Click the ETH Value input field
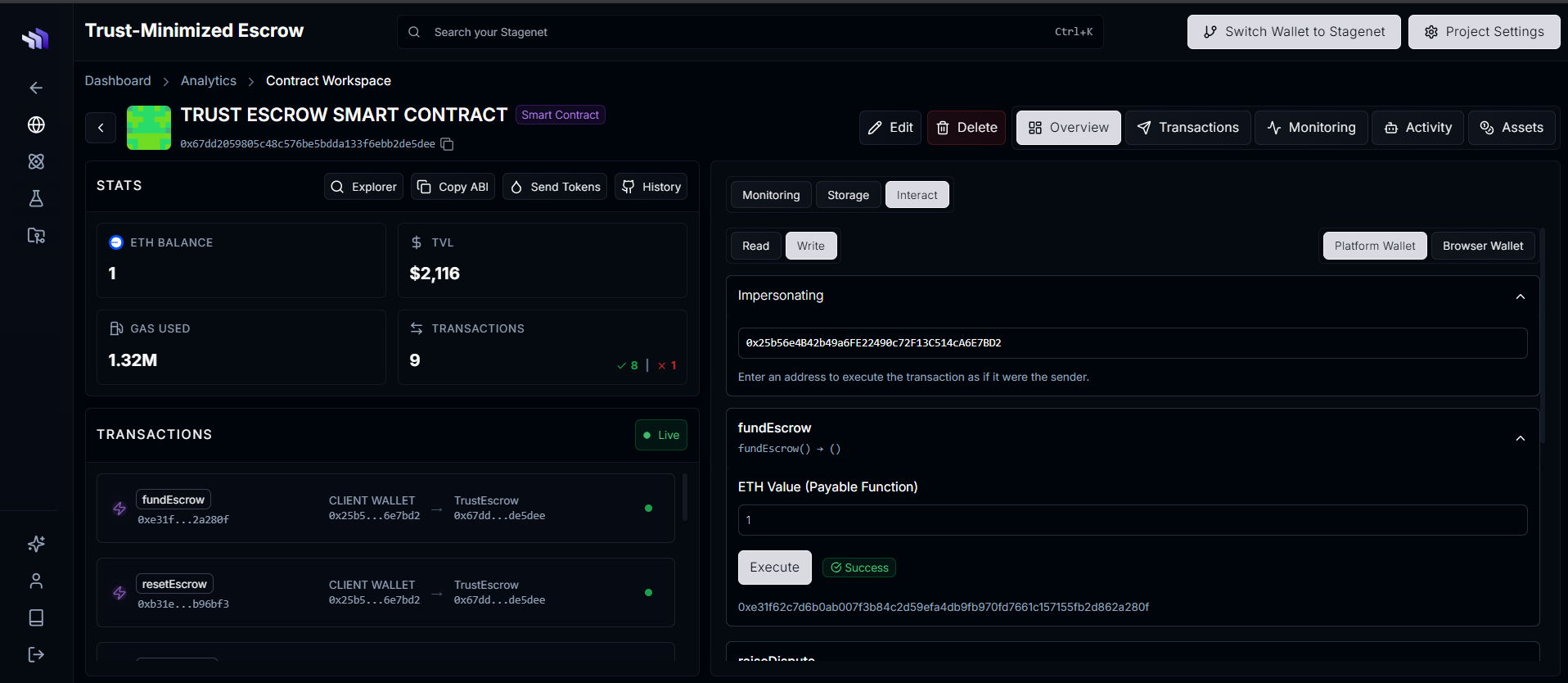Image resolution: width=1568 pixels, height=683 pixels. click(x=1133, y=520)
